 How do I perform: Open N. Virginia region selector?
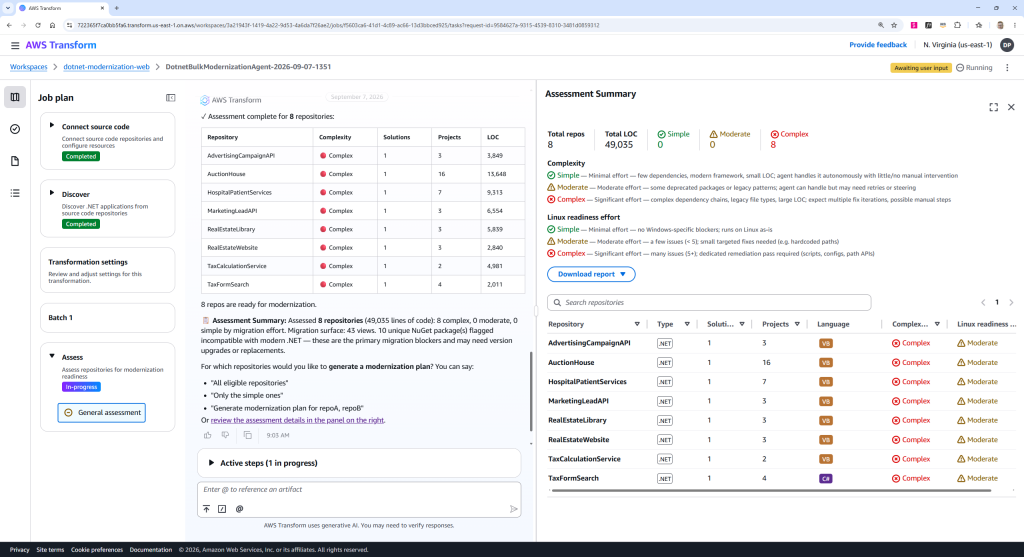(957, 45)
